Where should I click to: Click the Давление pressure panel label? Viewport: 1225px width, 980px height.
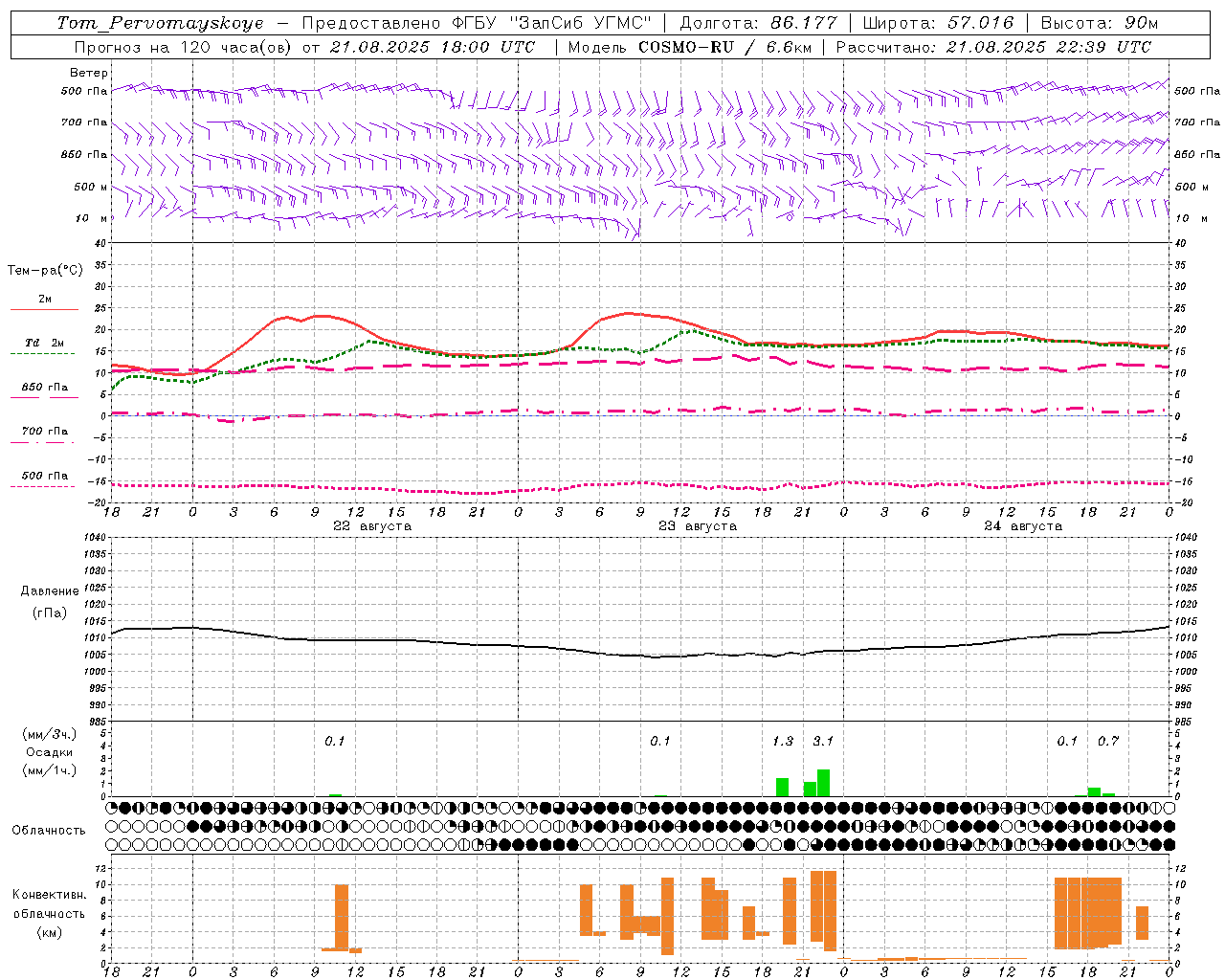[x=50, y=591]
